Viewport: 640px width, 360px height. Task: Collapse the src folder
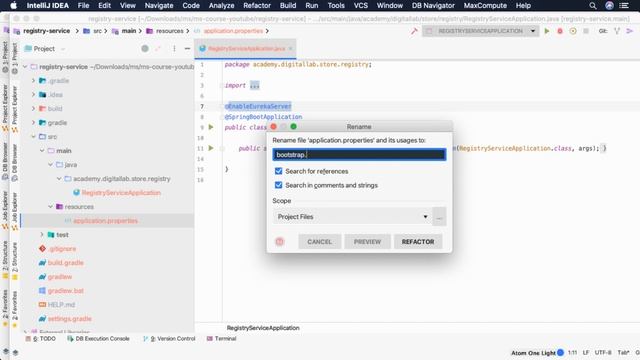[33, 137]
